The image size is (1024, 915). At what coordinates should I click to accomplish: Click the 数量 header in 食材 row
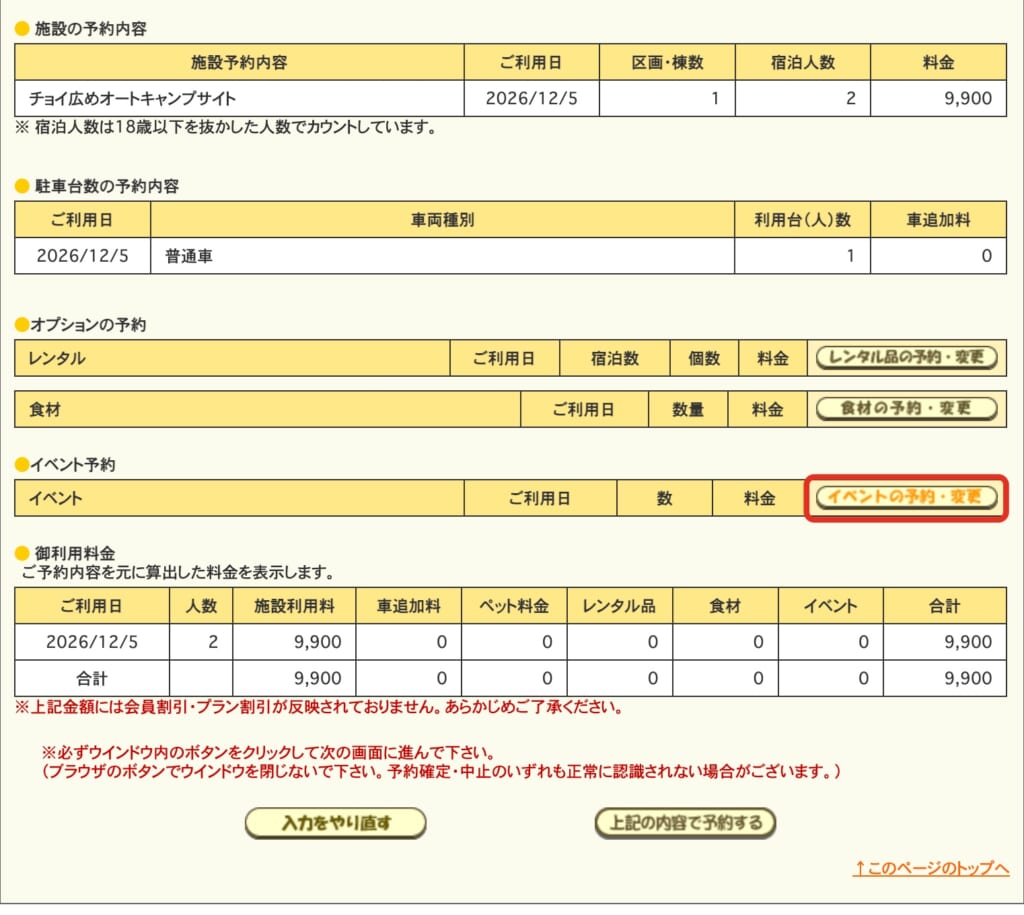[688, 410]
